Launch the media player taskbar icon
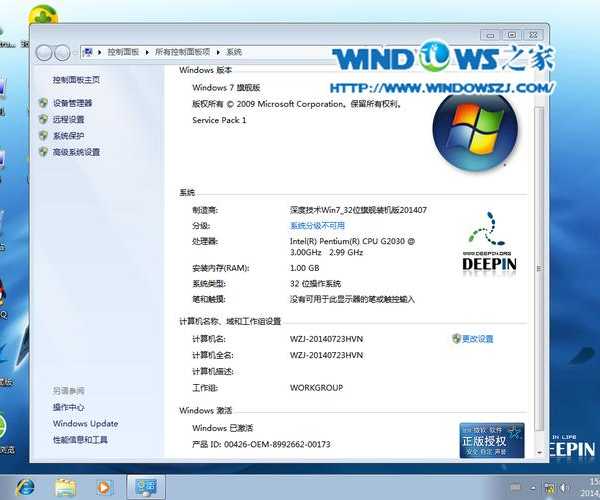 pyautogui.click(x=103, y=487)
